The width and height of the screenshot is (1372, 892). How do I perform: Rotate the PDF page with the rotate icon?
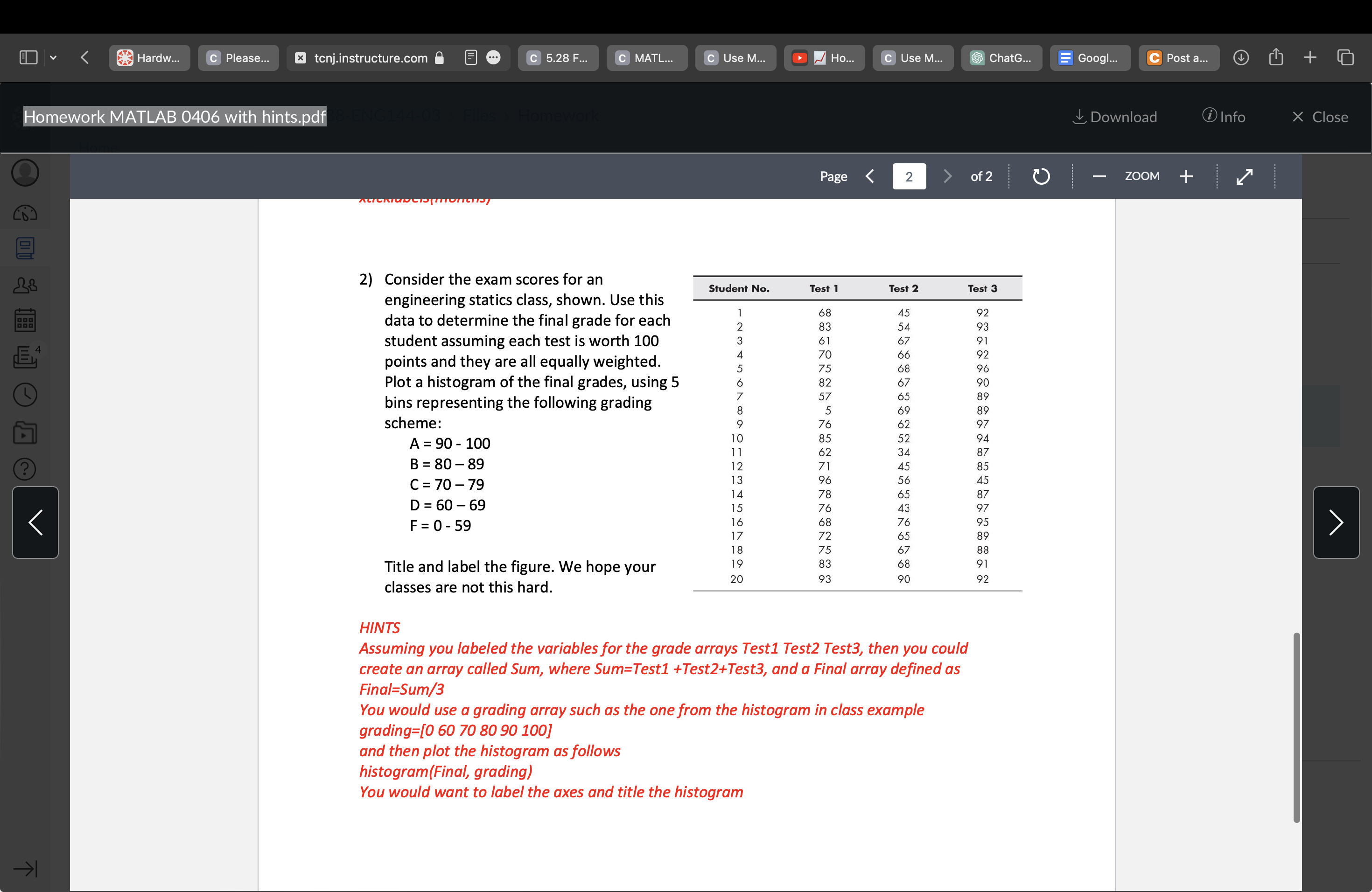point(1041,176)
